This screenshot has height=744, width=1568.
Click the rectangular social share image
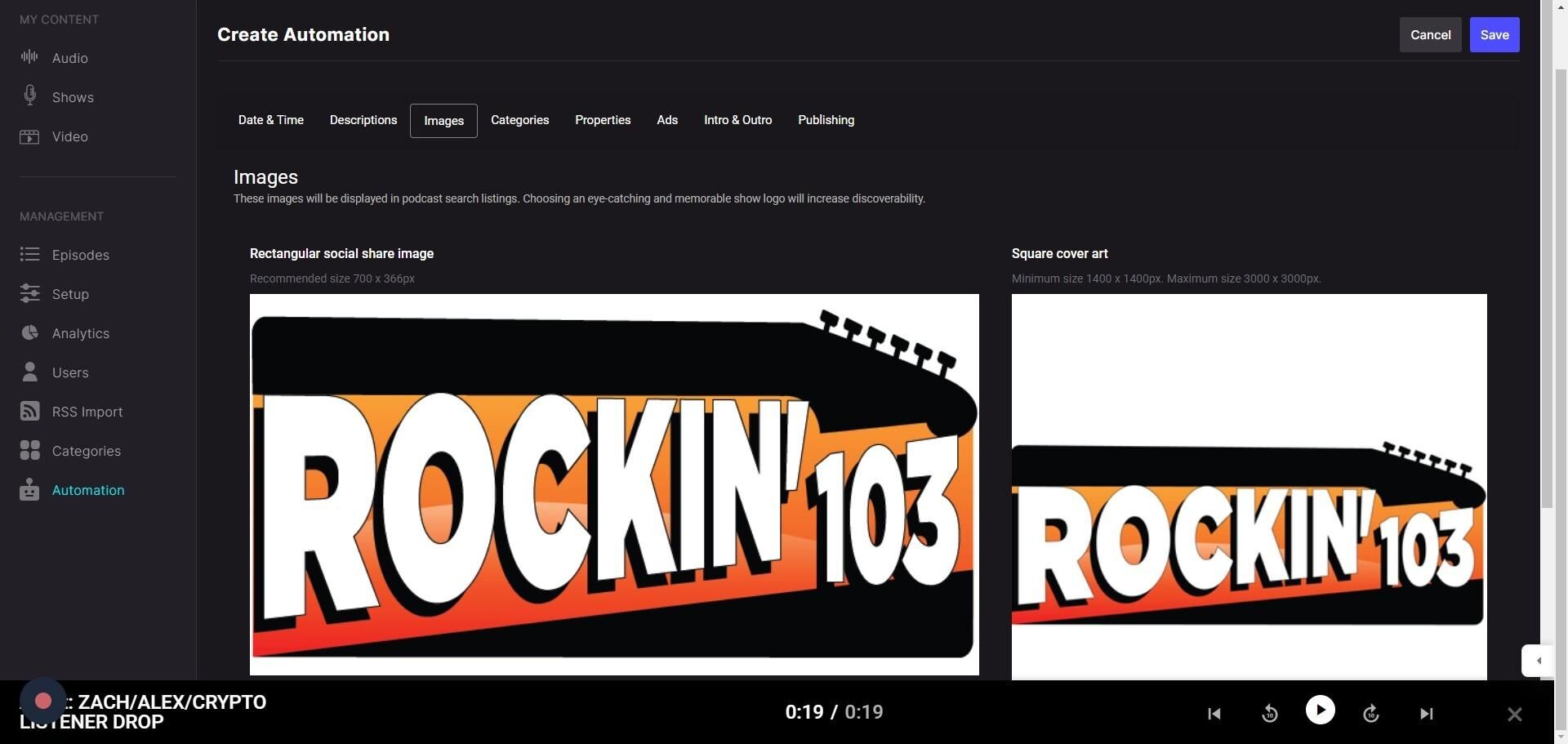click(x=614, y=484)
